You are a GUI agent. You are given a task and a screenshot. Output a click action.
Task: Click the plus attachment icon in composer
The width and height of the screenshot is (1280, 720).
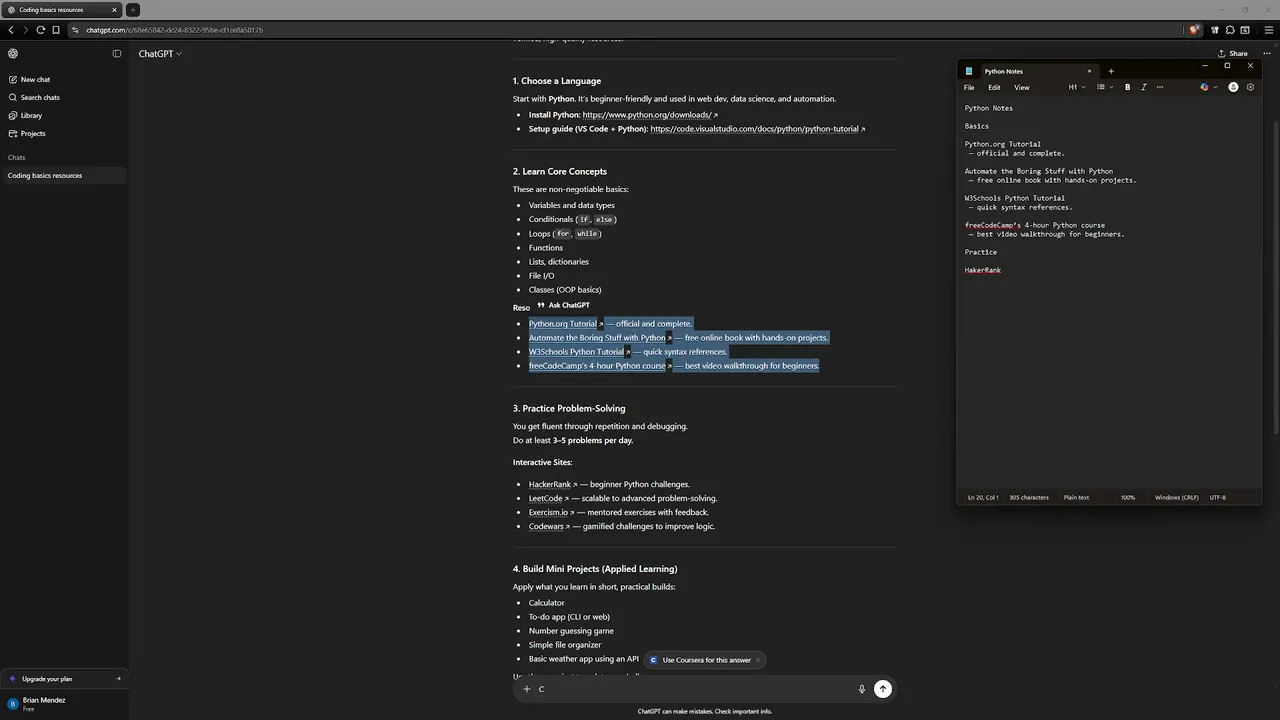tap(527, 689)
